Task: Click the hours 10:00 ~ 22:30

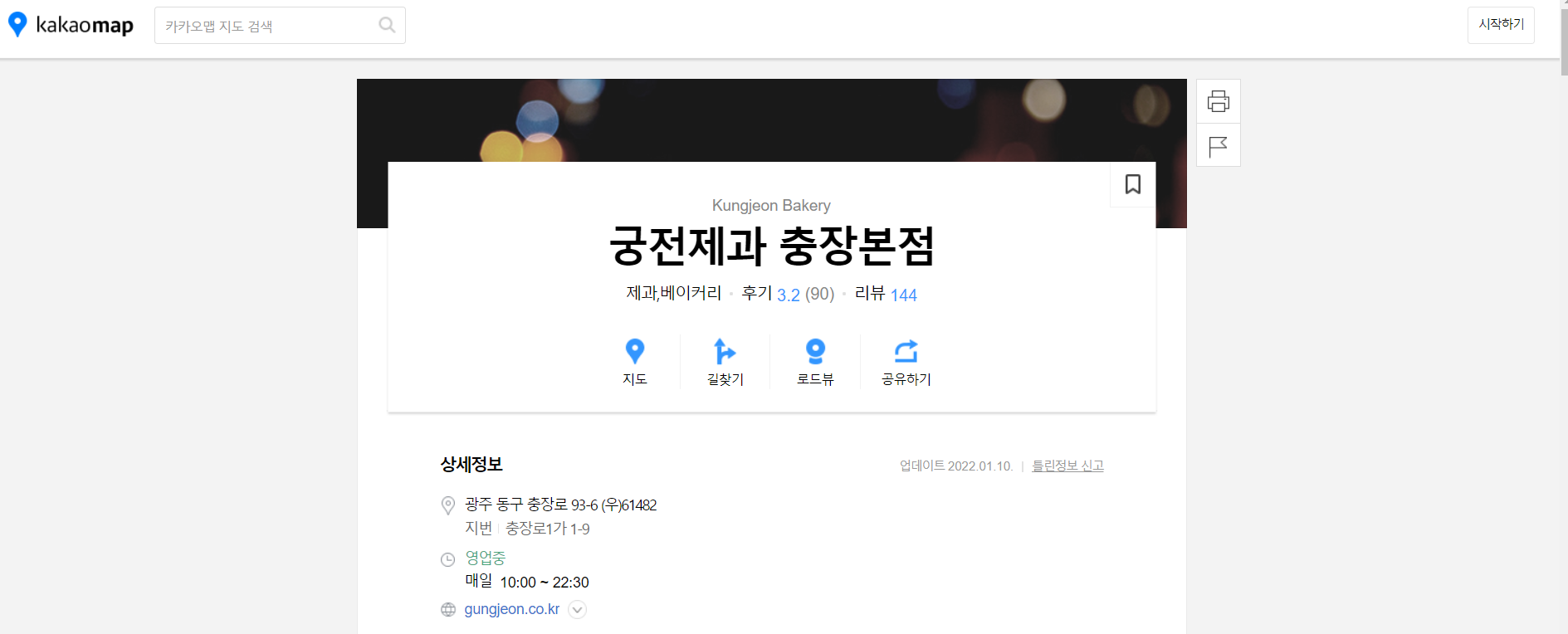Action: click(545, 583)
